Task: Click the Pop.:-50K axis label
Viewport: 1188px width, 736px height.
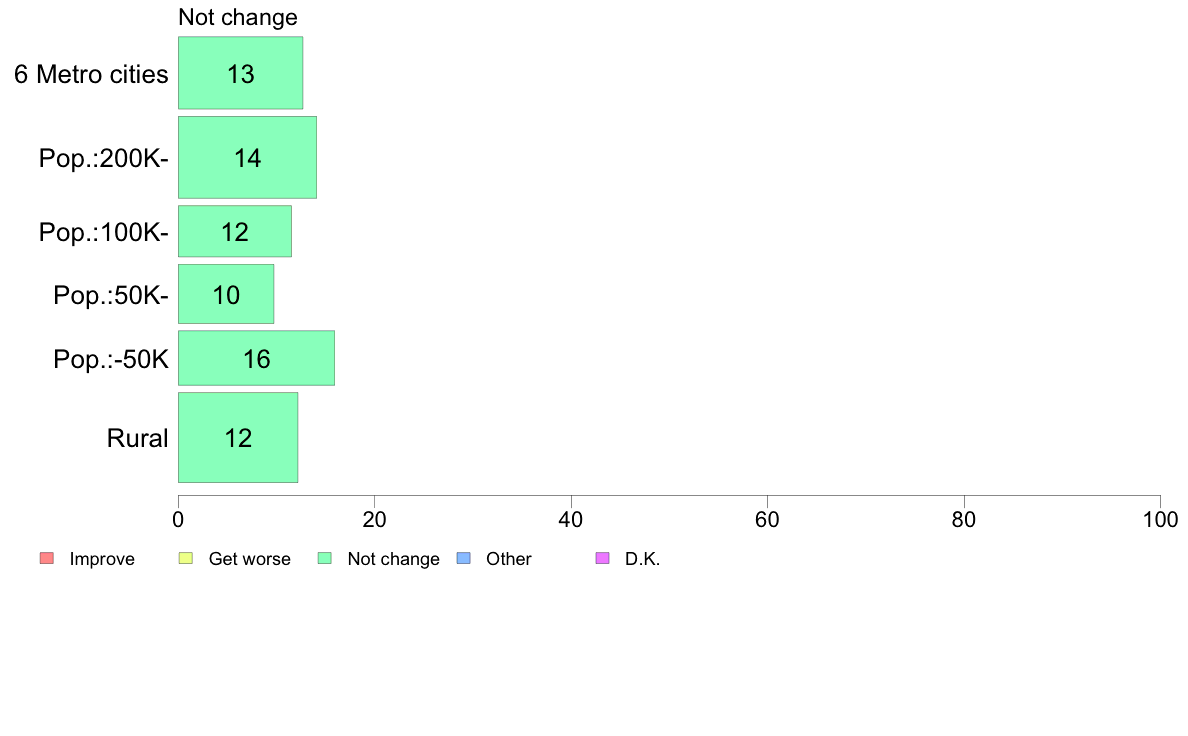Action: pos(111,359)
